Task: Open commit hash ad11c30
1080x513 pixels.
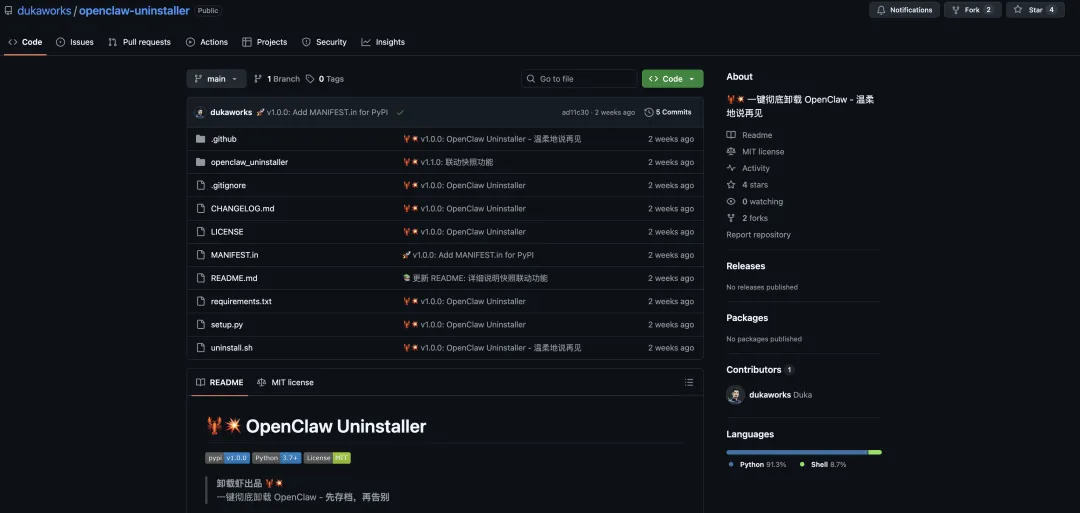Action: (576, 112)
